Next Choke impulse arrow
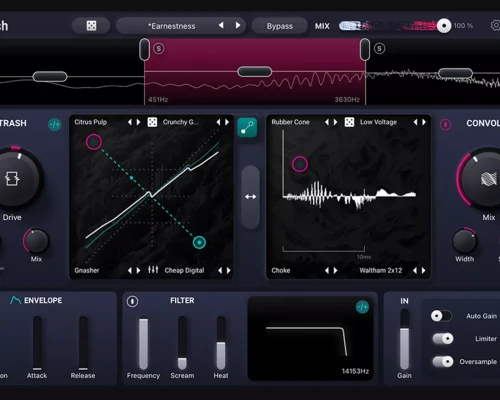Screen dimensions: 500x400 coord(335,270)
